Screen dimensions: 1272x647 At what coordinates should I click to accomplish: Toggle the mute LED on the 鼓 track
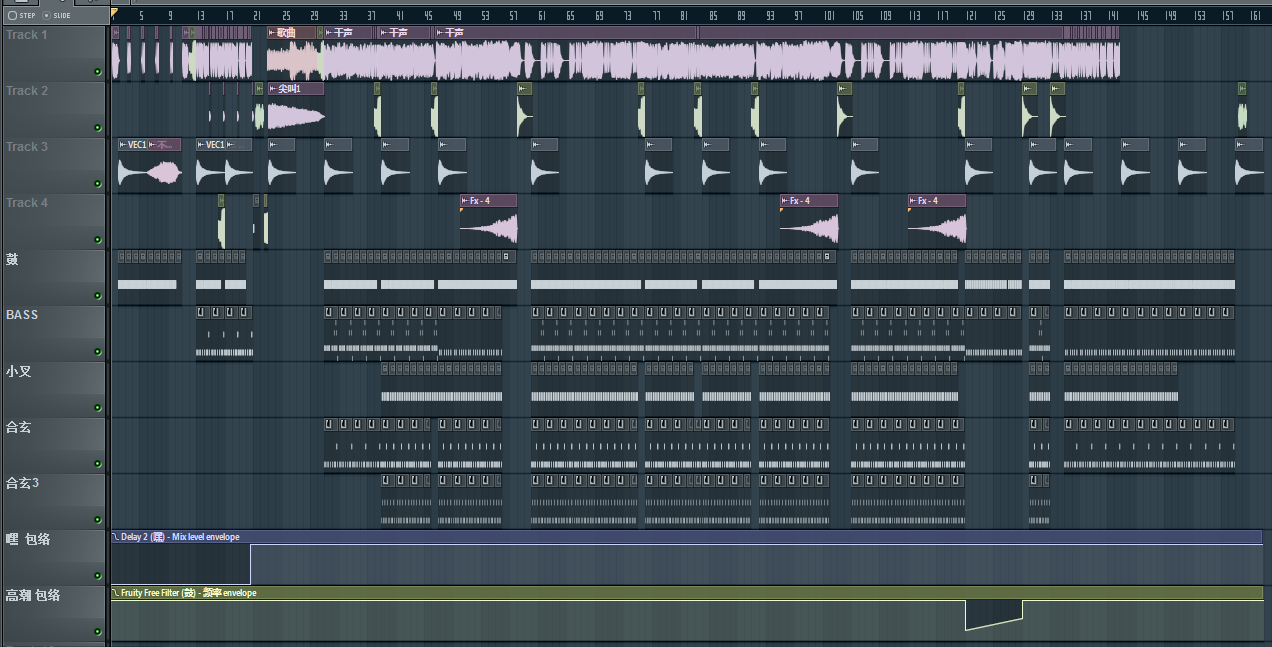pyautogui.click(x=97, y=296)
